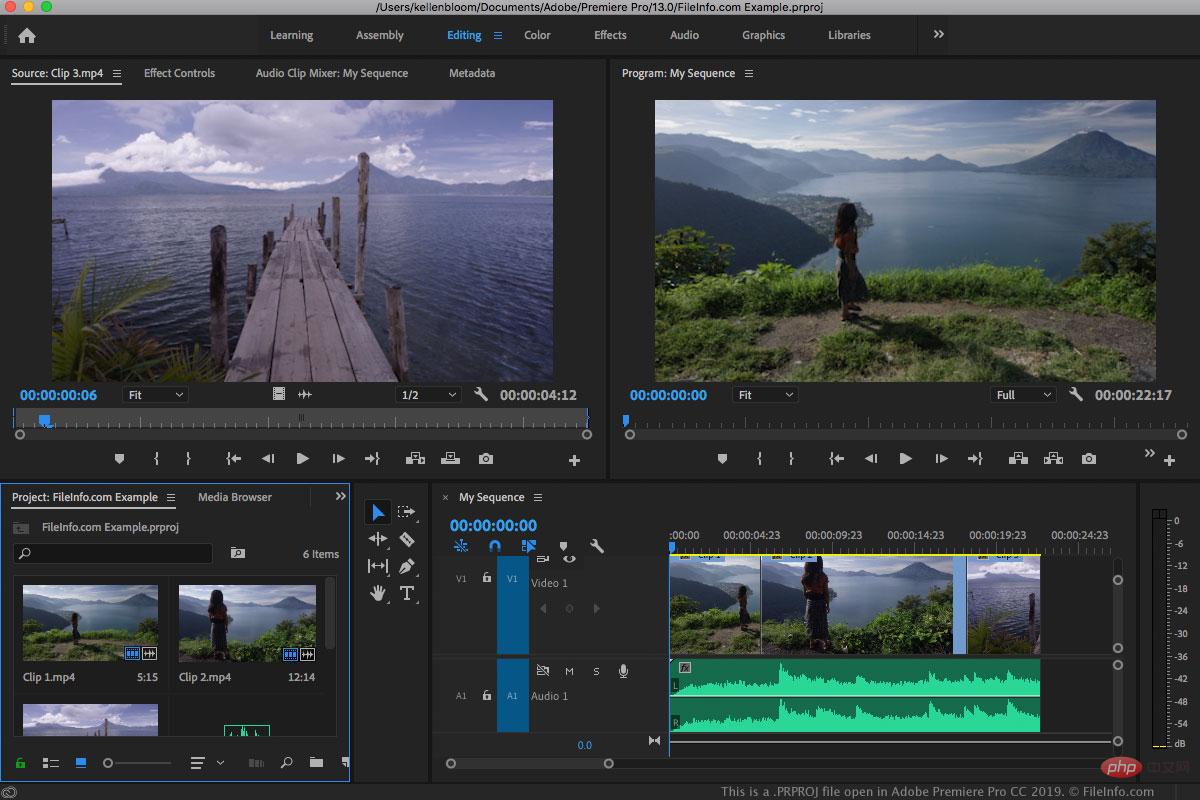Toggle lock on Video 1 track
This screenshot has width=1200, height=800.
tap(487, 578)
